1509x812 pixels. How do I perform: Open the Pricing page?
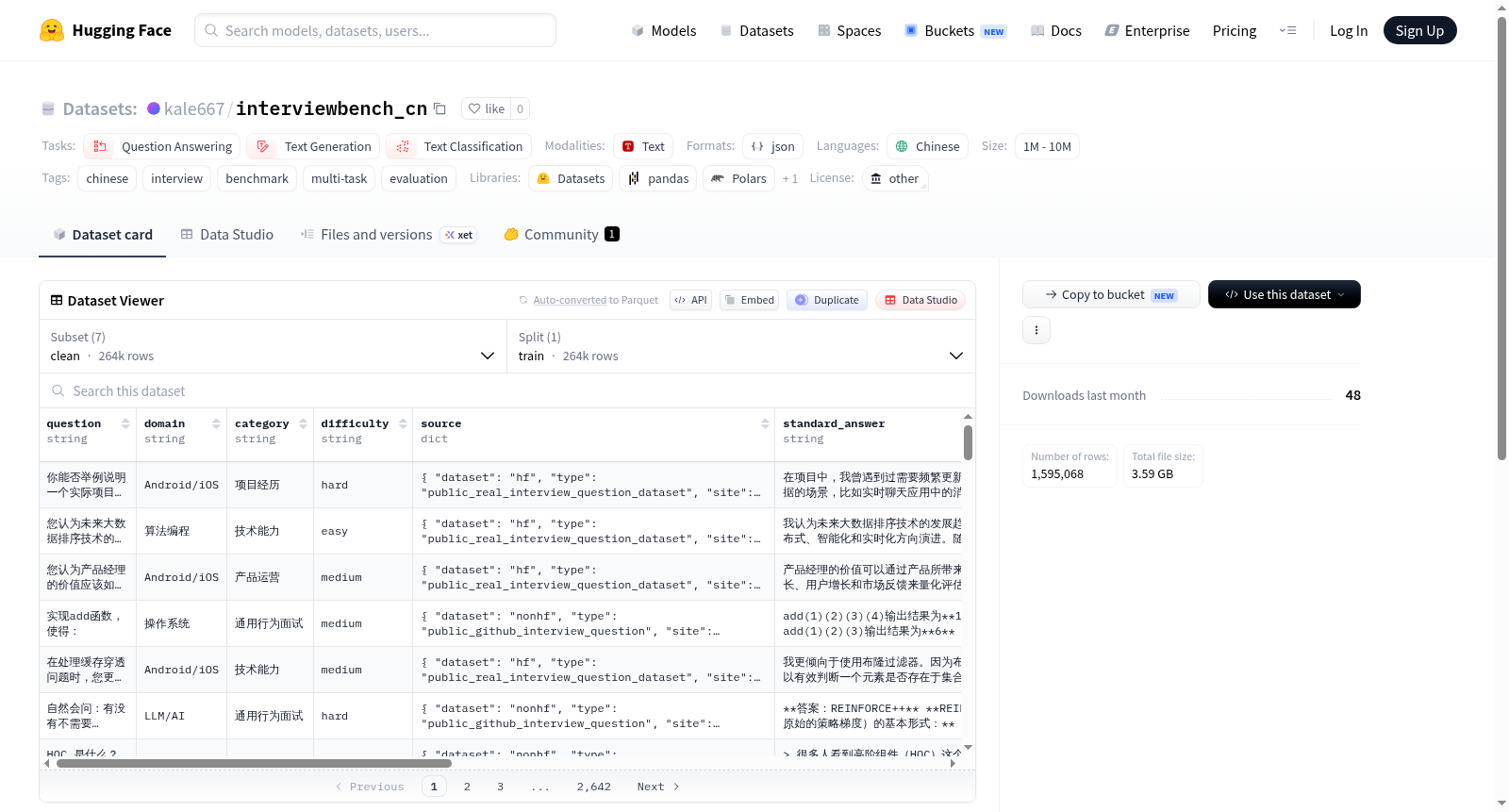click(1235, 30)
